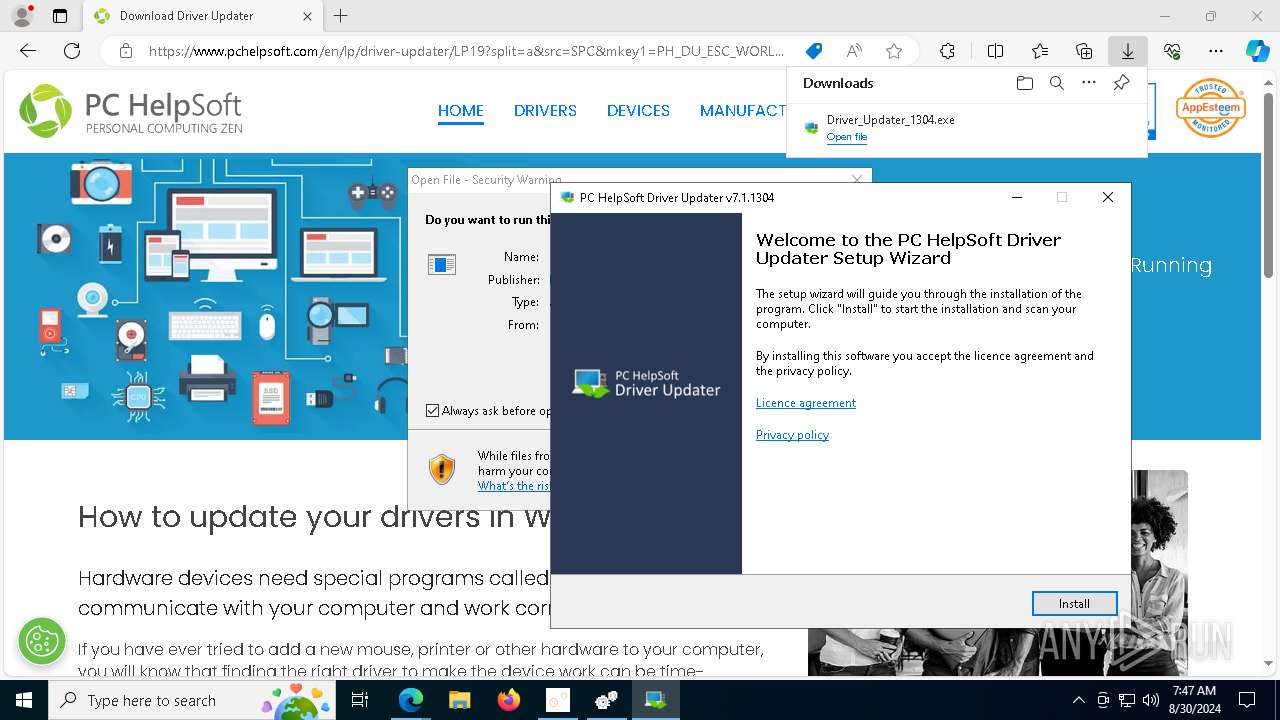This screenshot has height=720, width=1280.
Task: Select the Download Driver Updater tab
Action: tap(203, 16)
